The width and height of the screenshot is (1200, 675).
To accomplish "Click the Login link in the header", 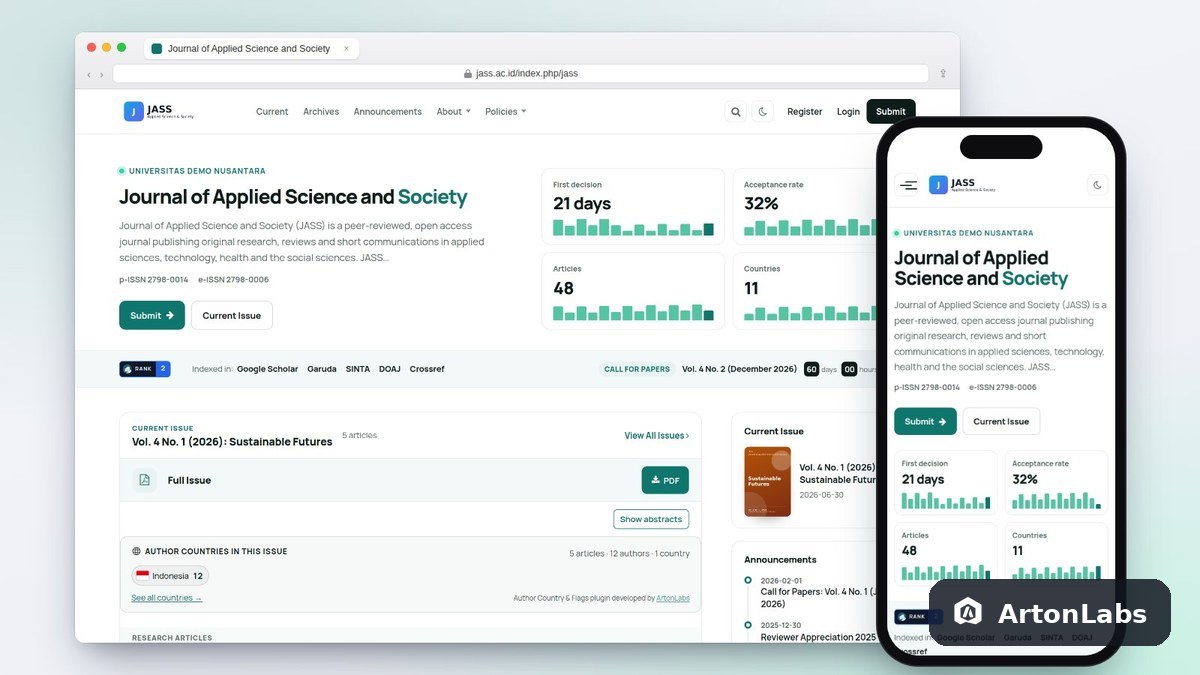I will 848,112.
